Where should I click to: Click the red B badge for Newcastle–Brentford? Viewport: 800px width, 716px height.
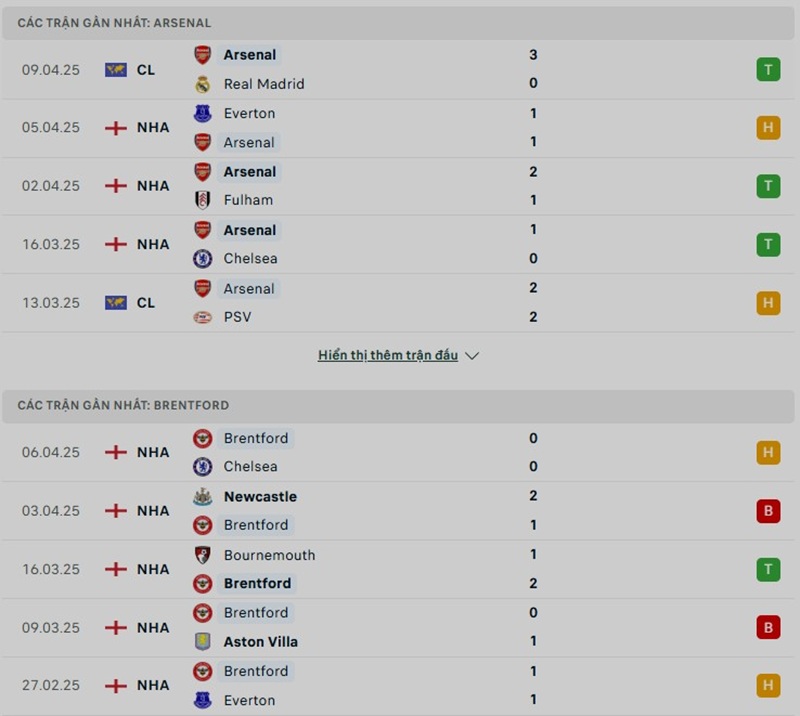[x=768, y=511]
